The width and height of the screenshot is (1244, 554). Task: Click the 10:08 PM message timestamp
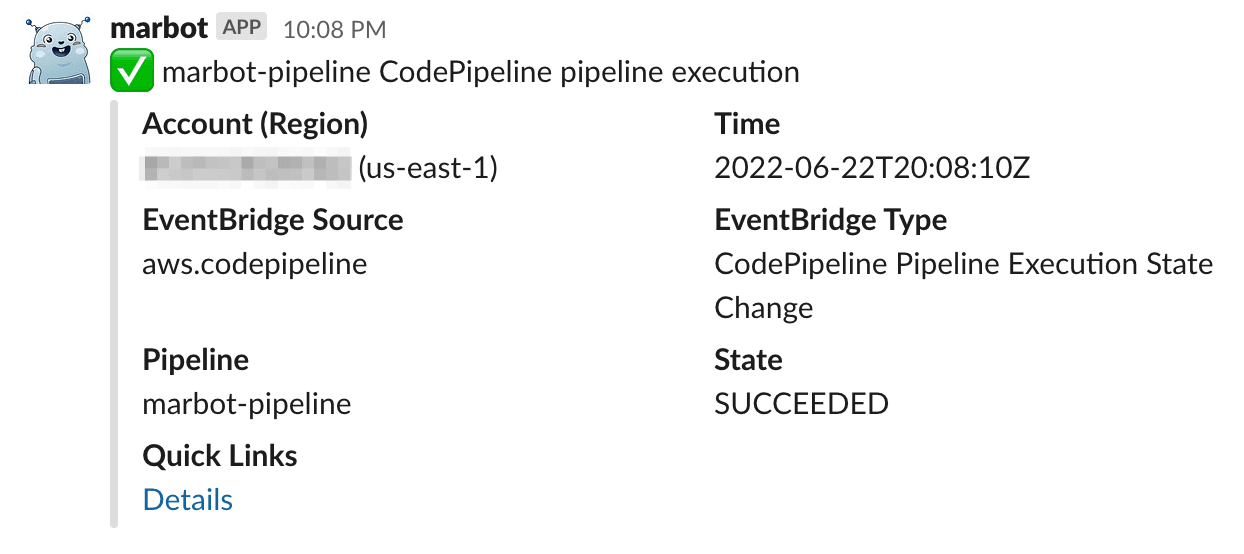[335, 30]
